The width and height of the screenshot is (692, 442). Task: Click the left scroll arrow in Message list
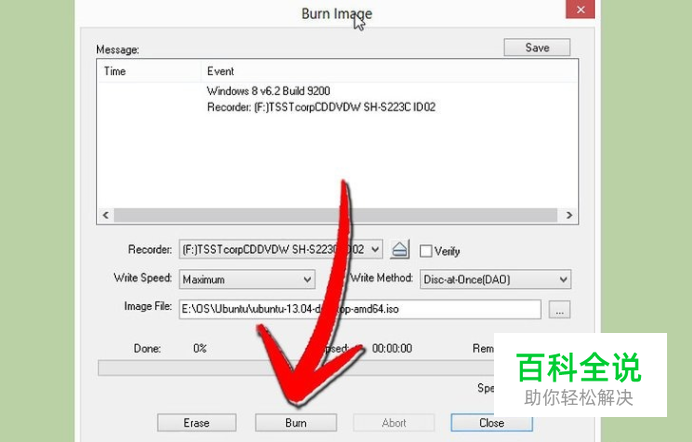coord(105,215)
